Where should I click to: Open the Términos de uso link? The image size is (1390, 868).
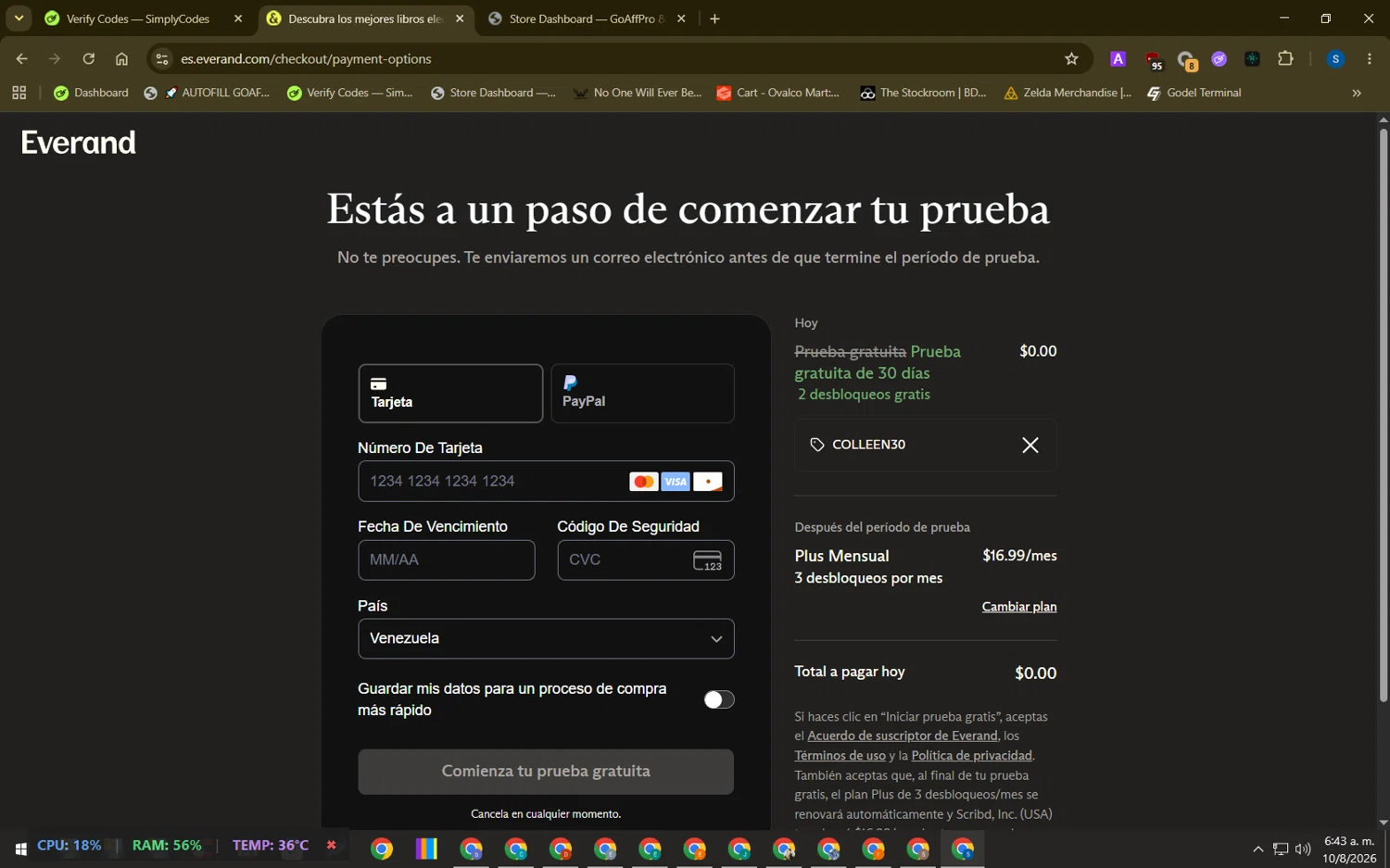pos(840,755)
